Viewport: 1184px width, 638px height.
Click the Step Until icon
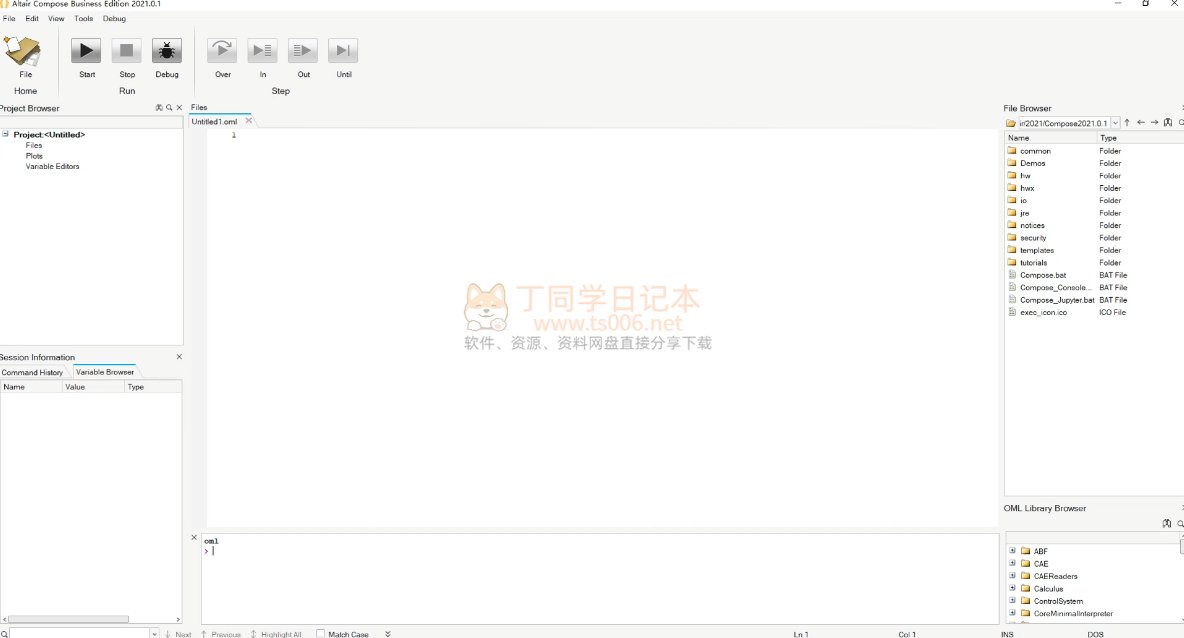pyautogui.click(x=343, y=51)
